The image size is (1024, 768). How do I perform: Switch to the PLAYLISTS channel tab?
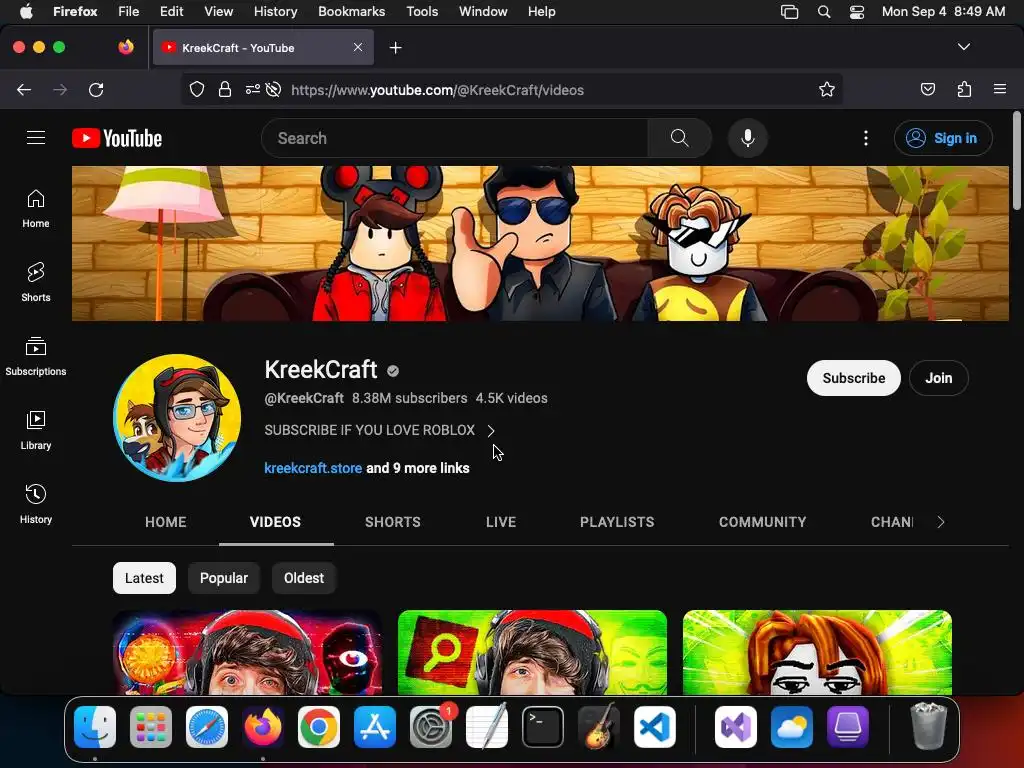tap(617, 522)
